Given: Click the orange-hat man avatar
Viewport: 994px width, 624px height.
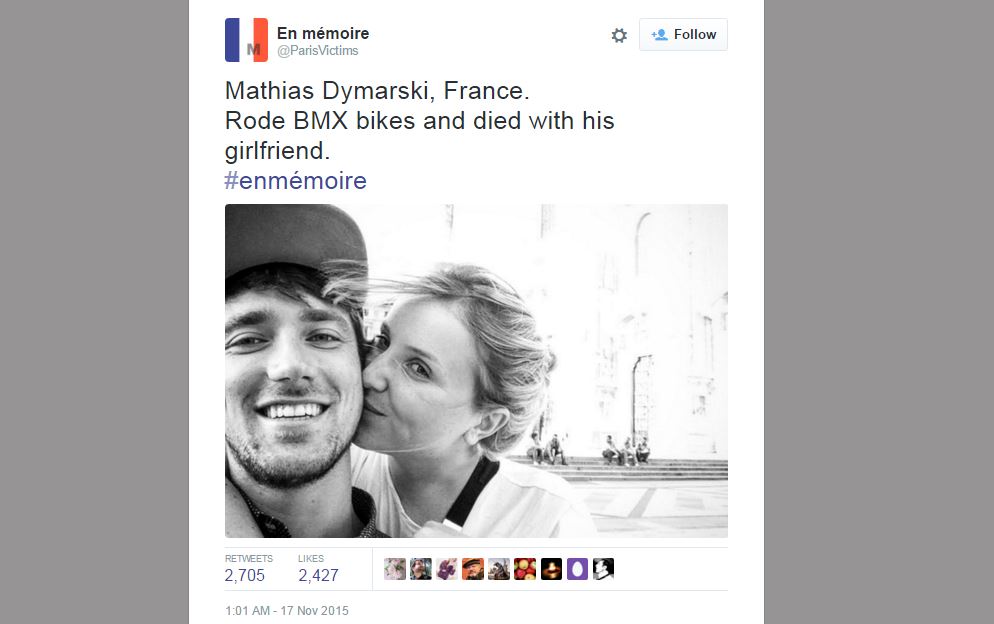Looking at the screenshot, I should tap(473, 569).
